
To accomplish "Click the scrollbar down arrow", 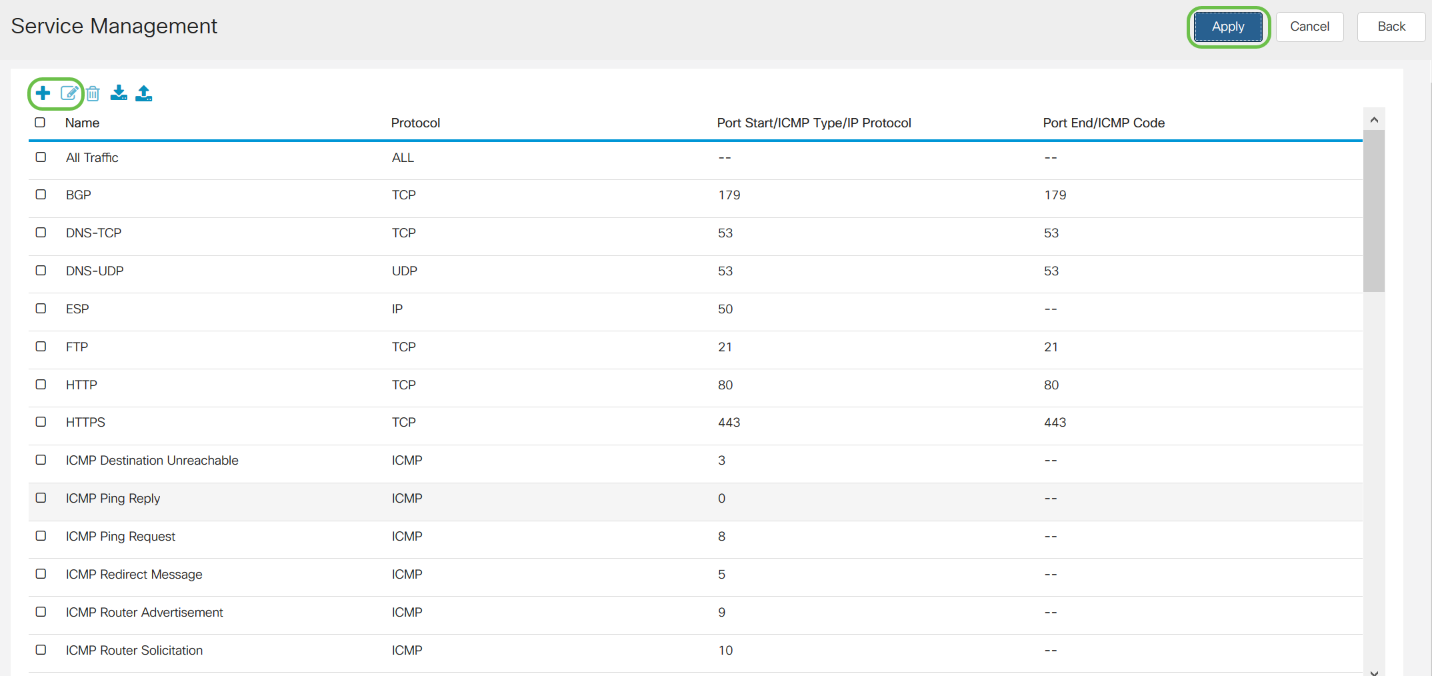I will pyautogui.click(x=1374, y=671).
